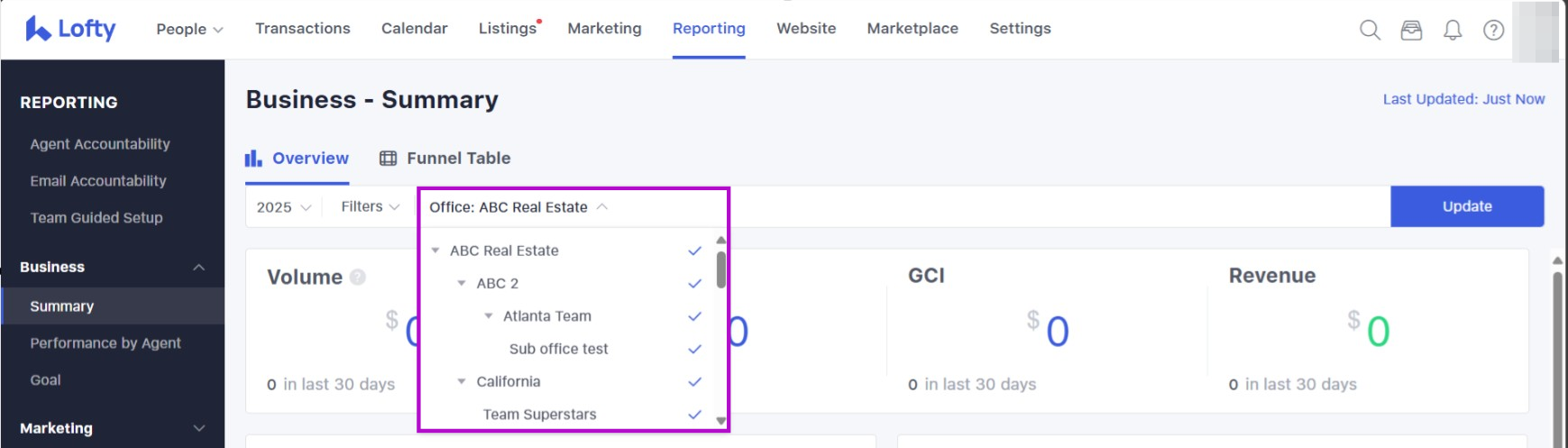Click the Volume info help icon
Screen dimensions: 1568x448
[358, 277]
